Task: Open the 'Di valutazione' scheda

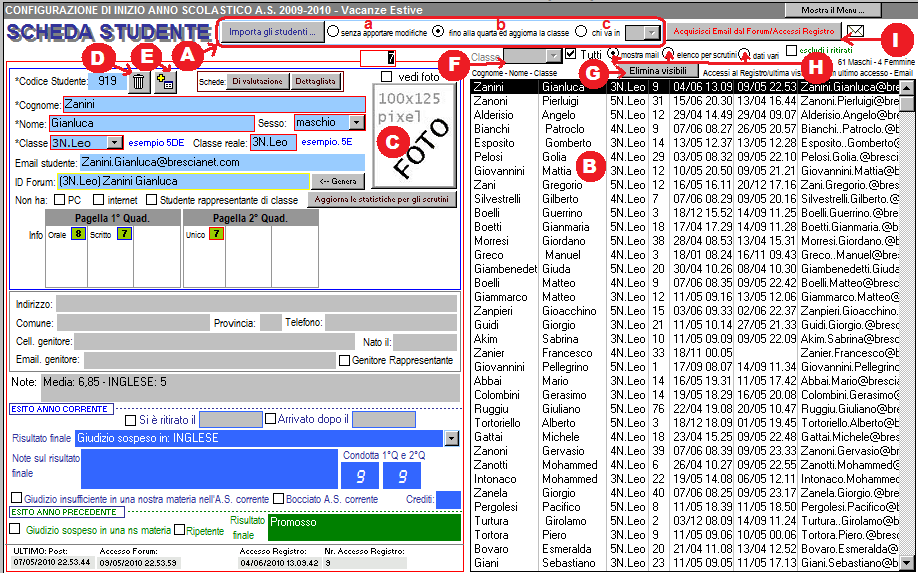Action: pos(258,81)
